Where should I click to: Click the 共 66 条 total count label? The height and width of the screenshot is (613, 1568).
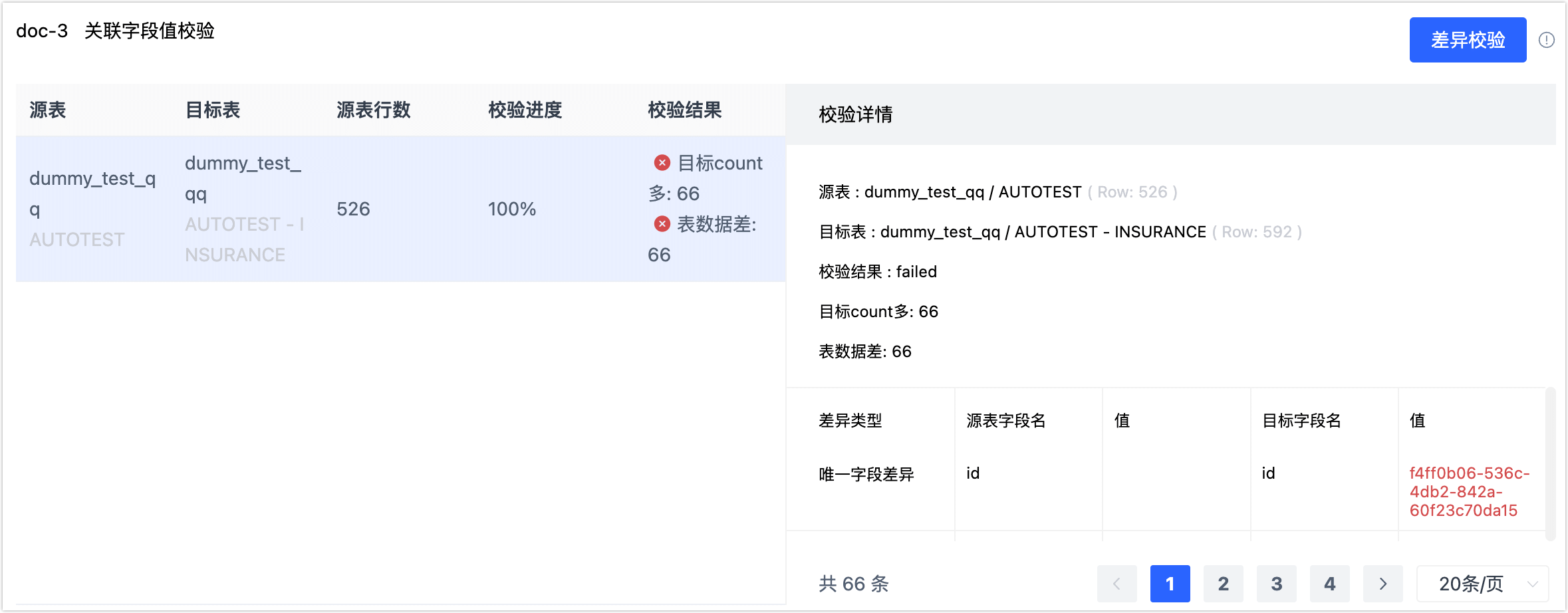click(x=855, y=584)
